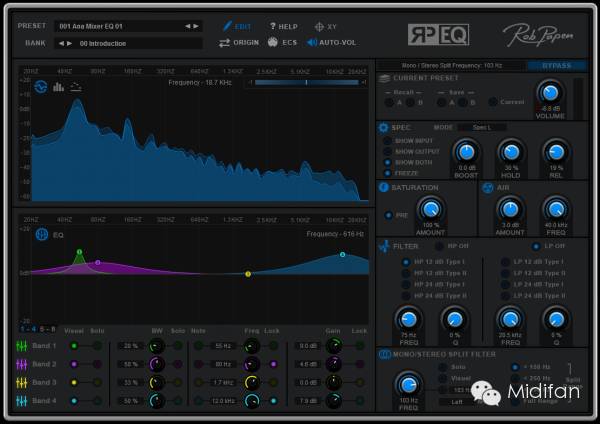Click the HOLD knob

point(510,152)
